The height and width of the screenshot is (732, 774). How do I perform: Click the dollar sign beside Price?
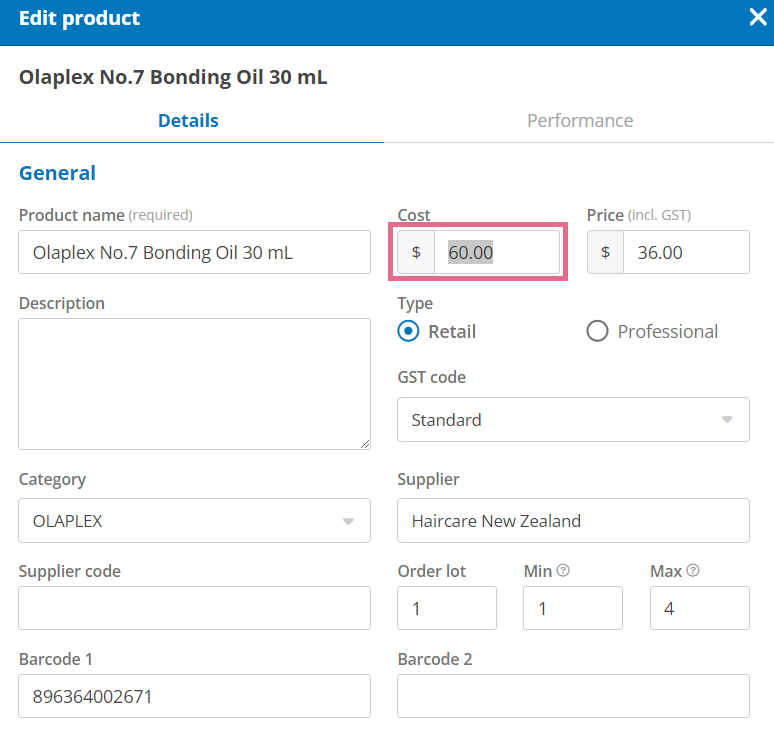coord(605,252)
